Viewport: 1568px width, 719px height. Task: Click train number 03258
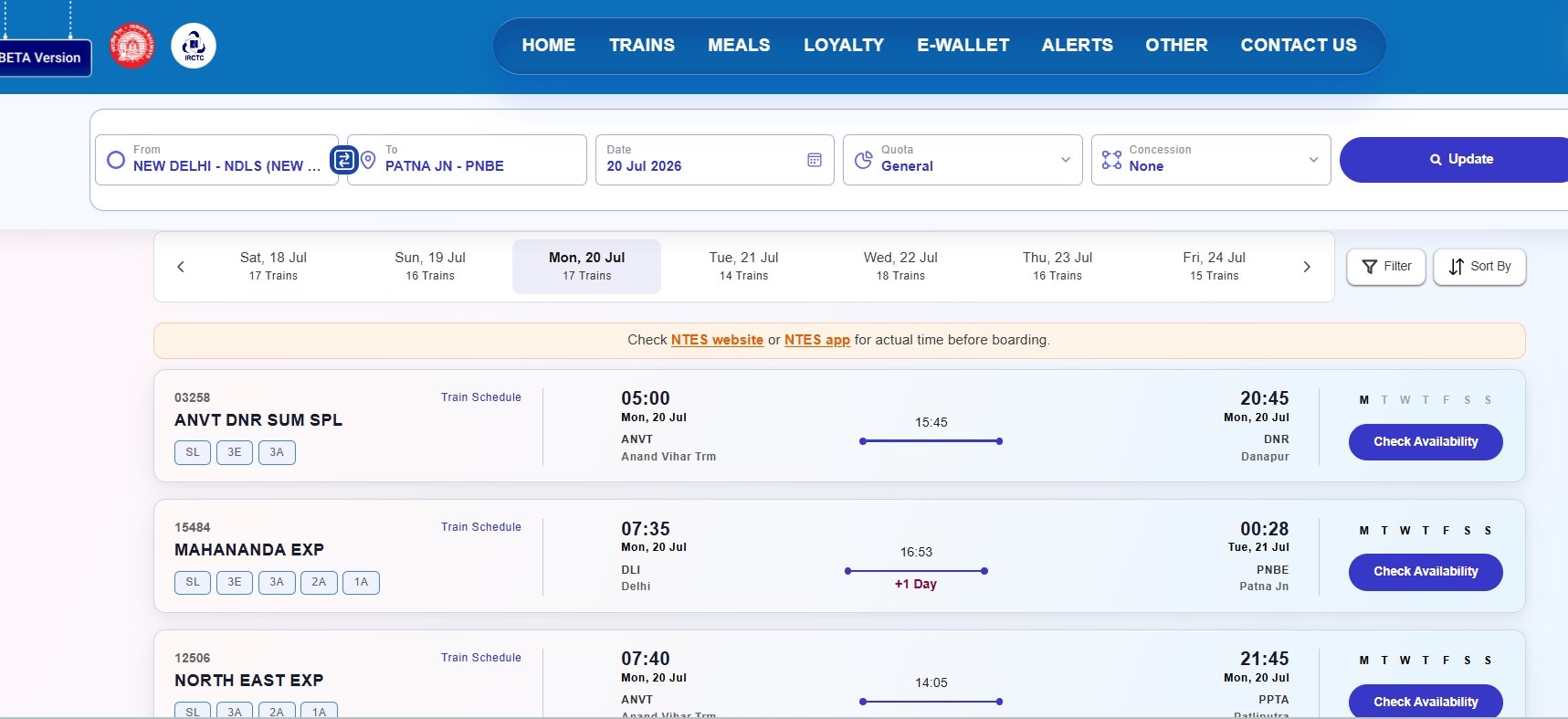192,397
